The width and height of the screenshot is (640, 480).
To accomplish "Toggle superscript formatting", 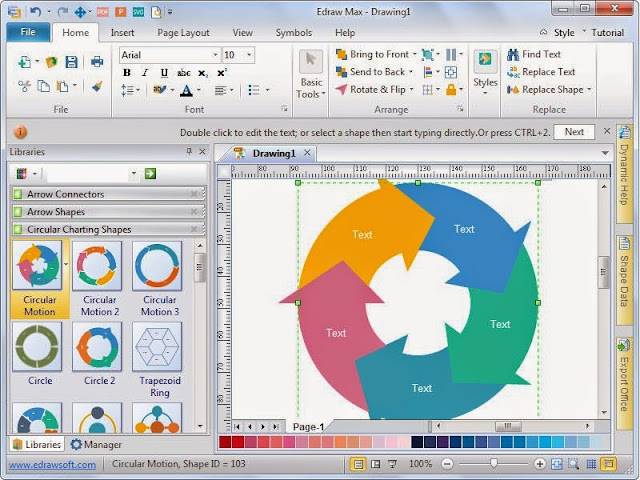I will [222, 73].
